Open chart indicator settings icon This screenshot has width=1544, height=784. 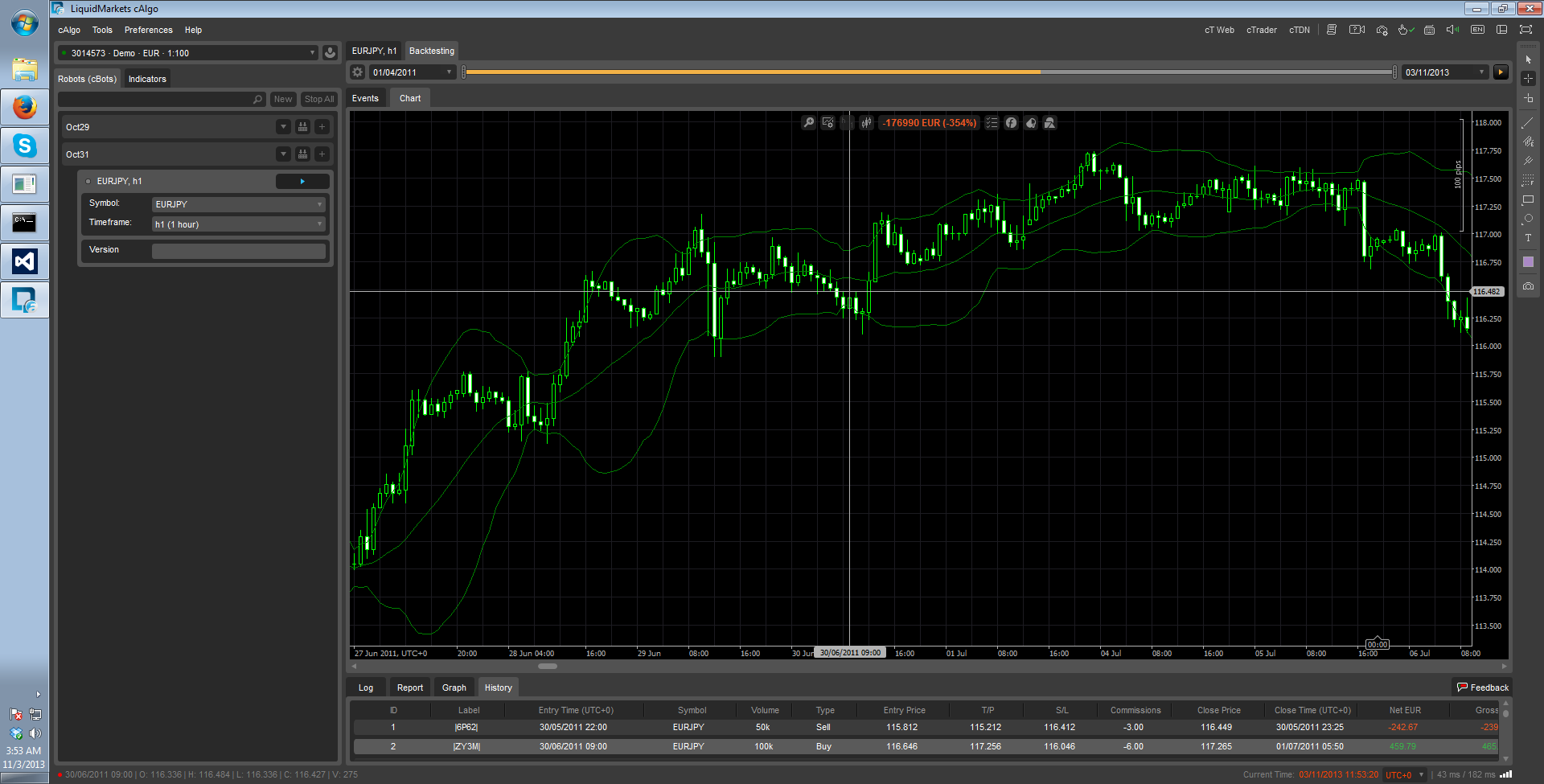pos(827,123)
